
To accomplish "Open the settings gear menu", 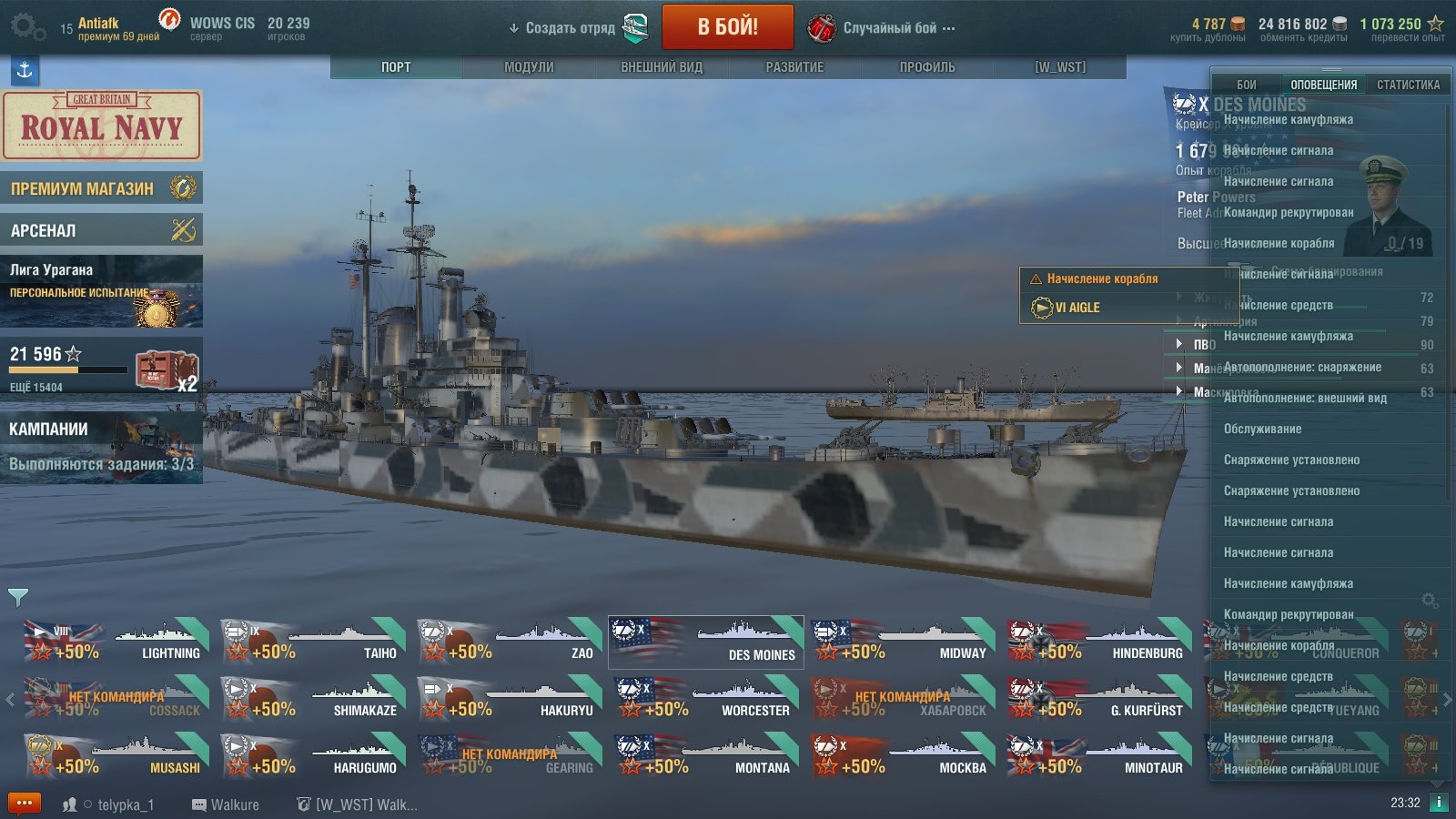I will tap(27, 27).
